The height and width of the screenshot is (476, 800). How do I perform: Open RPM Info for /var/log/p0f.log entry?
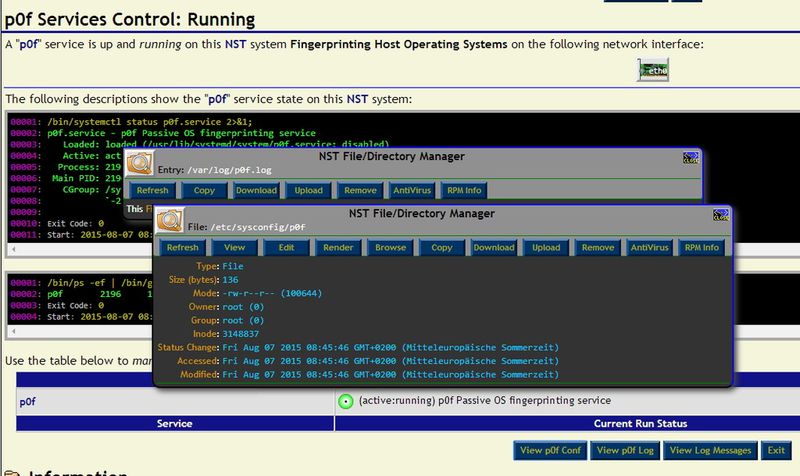pos(464,190)
